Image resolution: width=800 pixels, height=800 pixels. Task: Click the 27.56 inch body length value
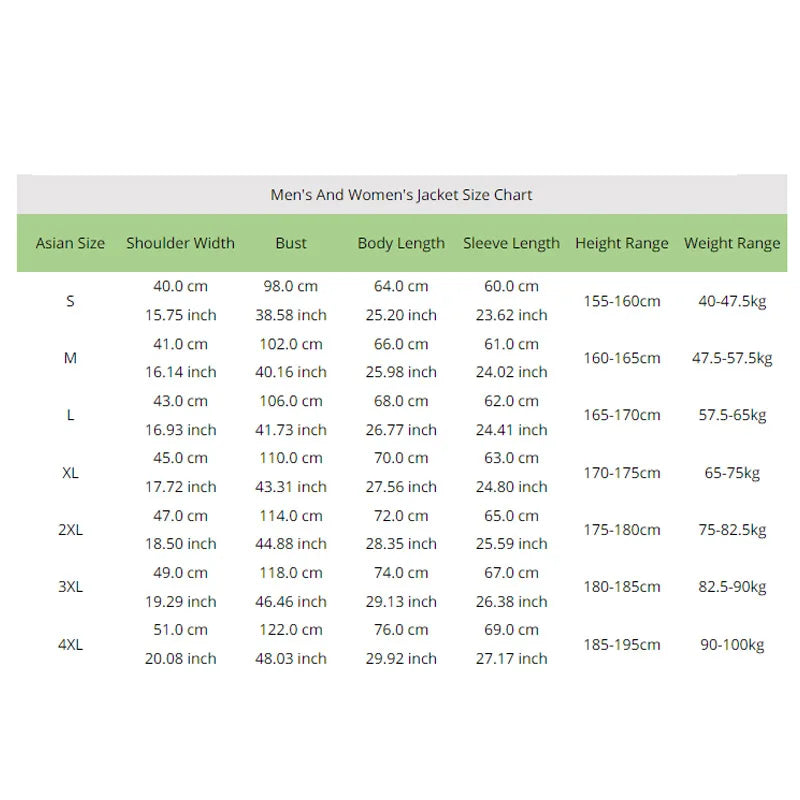[401, 487]
